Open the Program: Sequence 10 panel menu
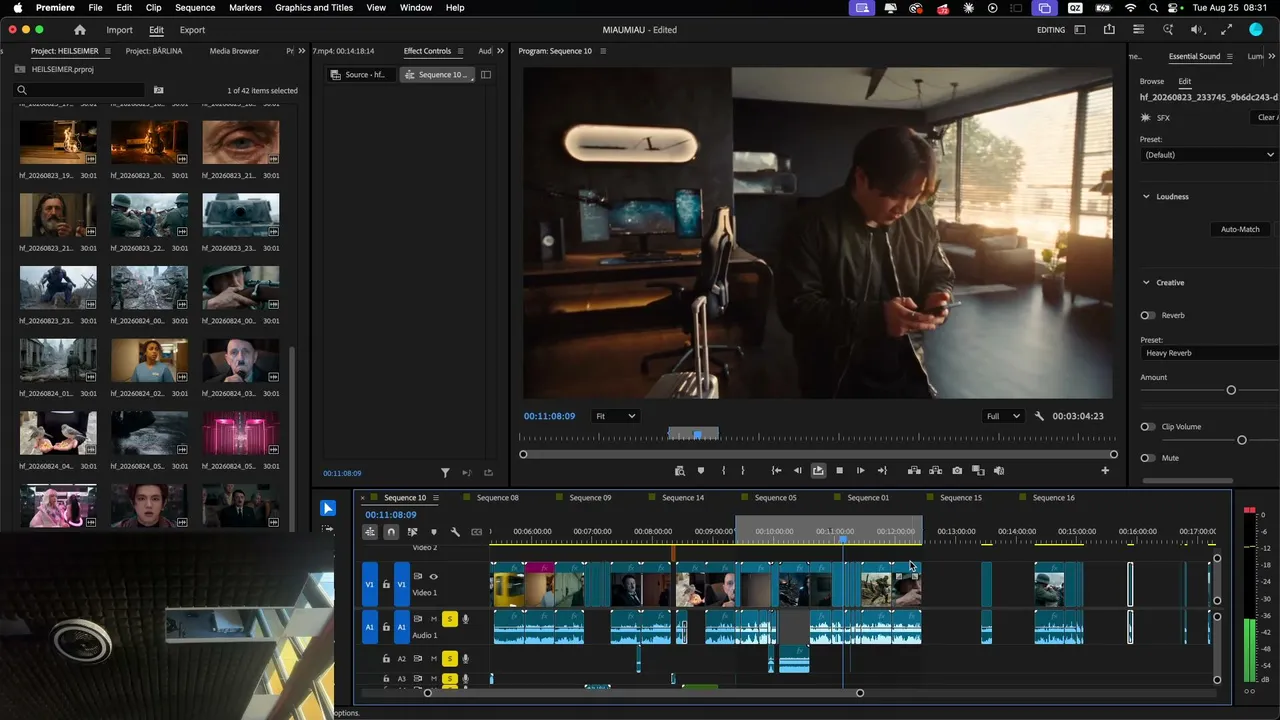The width and height of the screenshot is (1280, 720). [x=603, y=51]
